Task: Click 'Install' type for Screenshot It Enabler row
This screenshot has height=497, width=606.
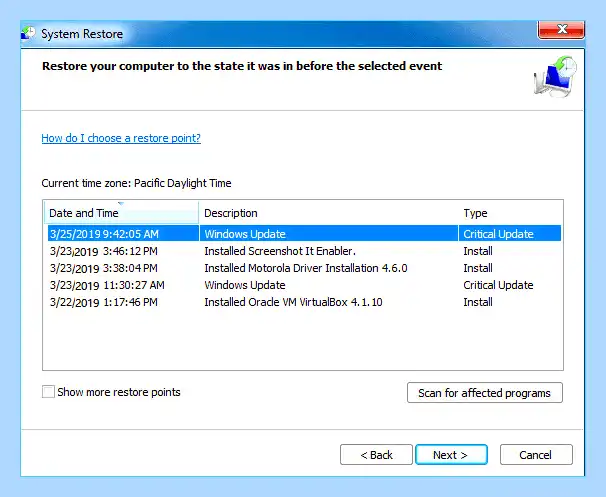Action: click(x=478, y=251)
